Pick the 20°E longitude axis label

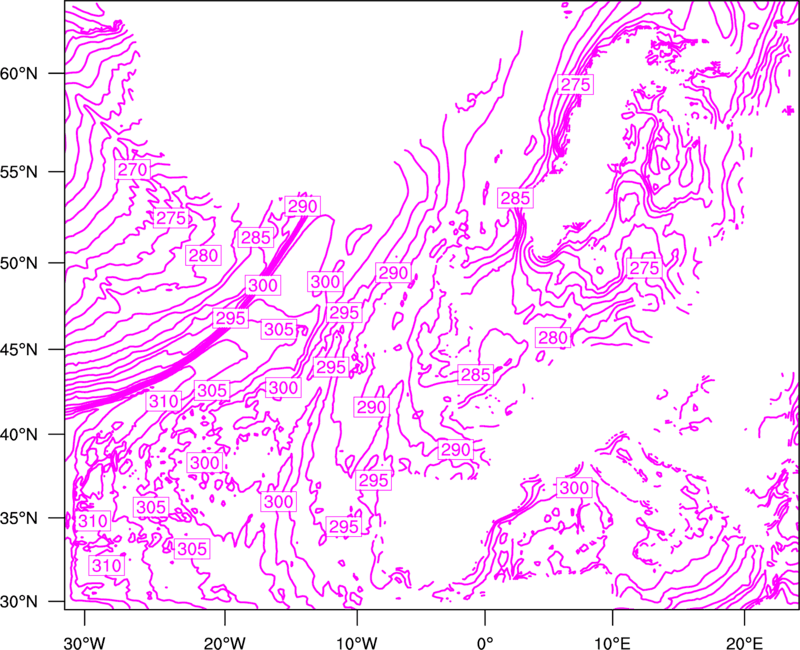(744, 643)
